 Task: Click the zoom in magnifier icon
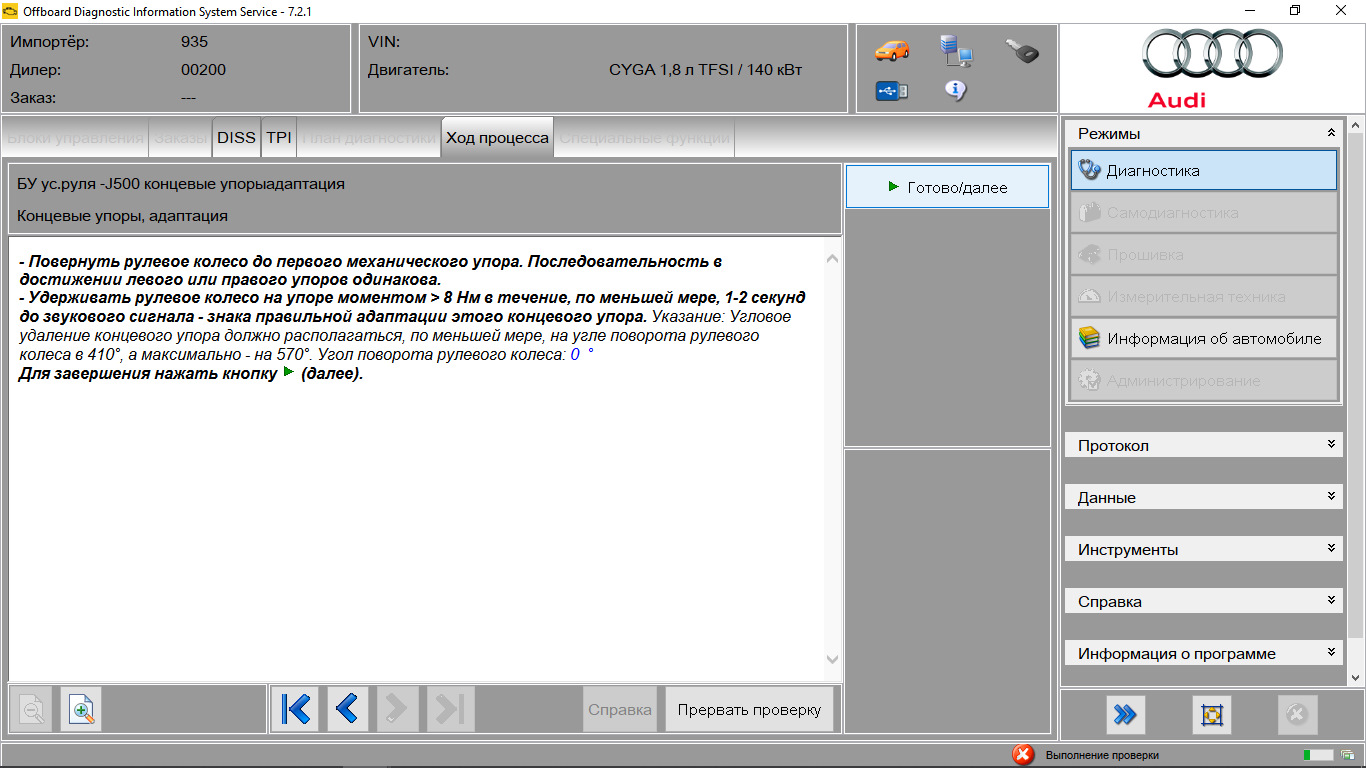click(x=81, y=709)
